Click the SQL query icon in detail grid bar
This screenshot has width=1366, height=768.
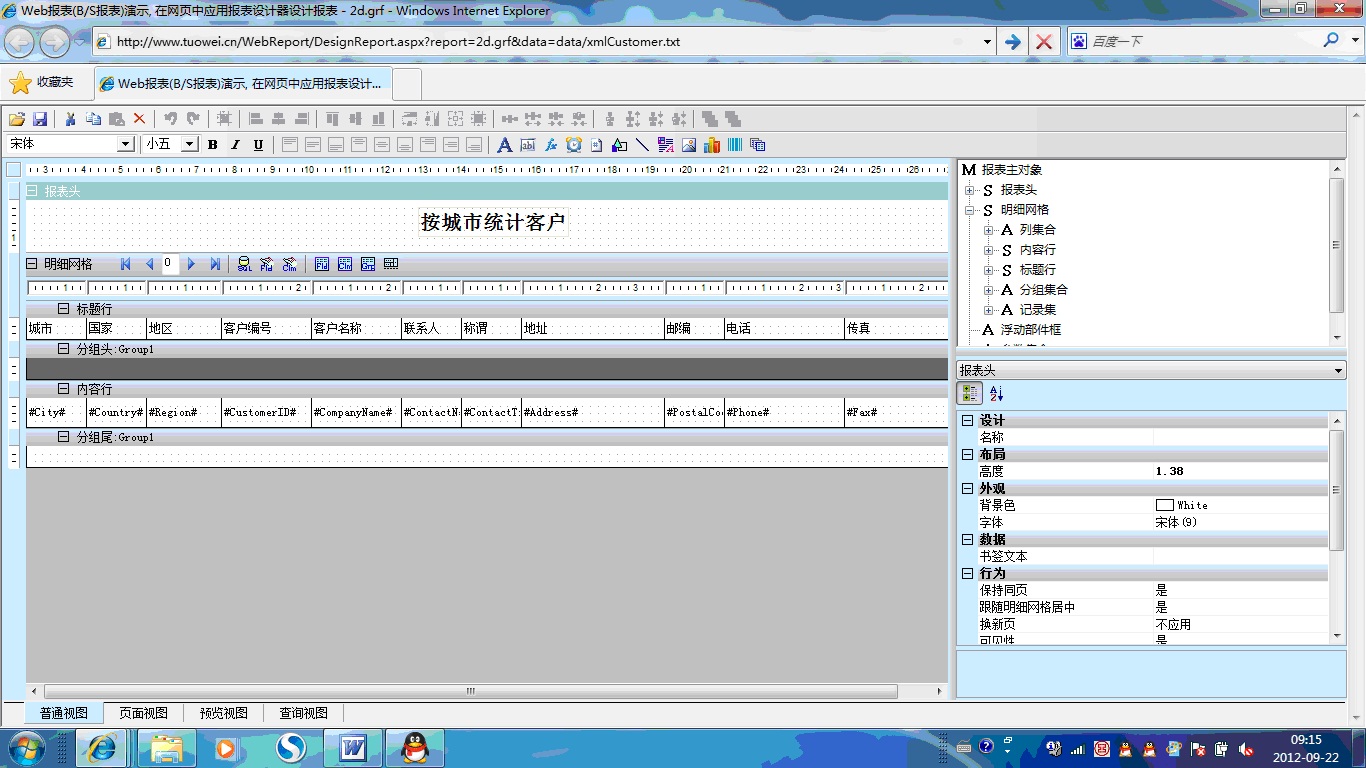click(244, 264)
